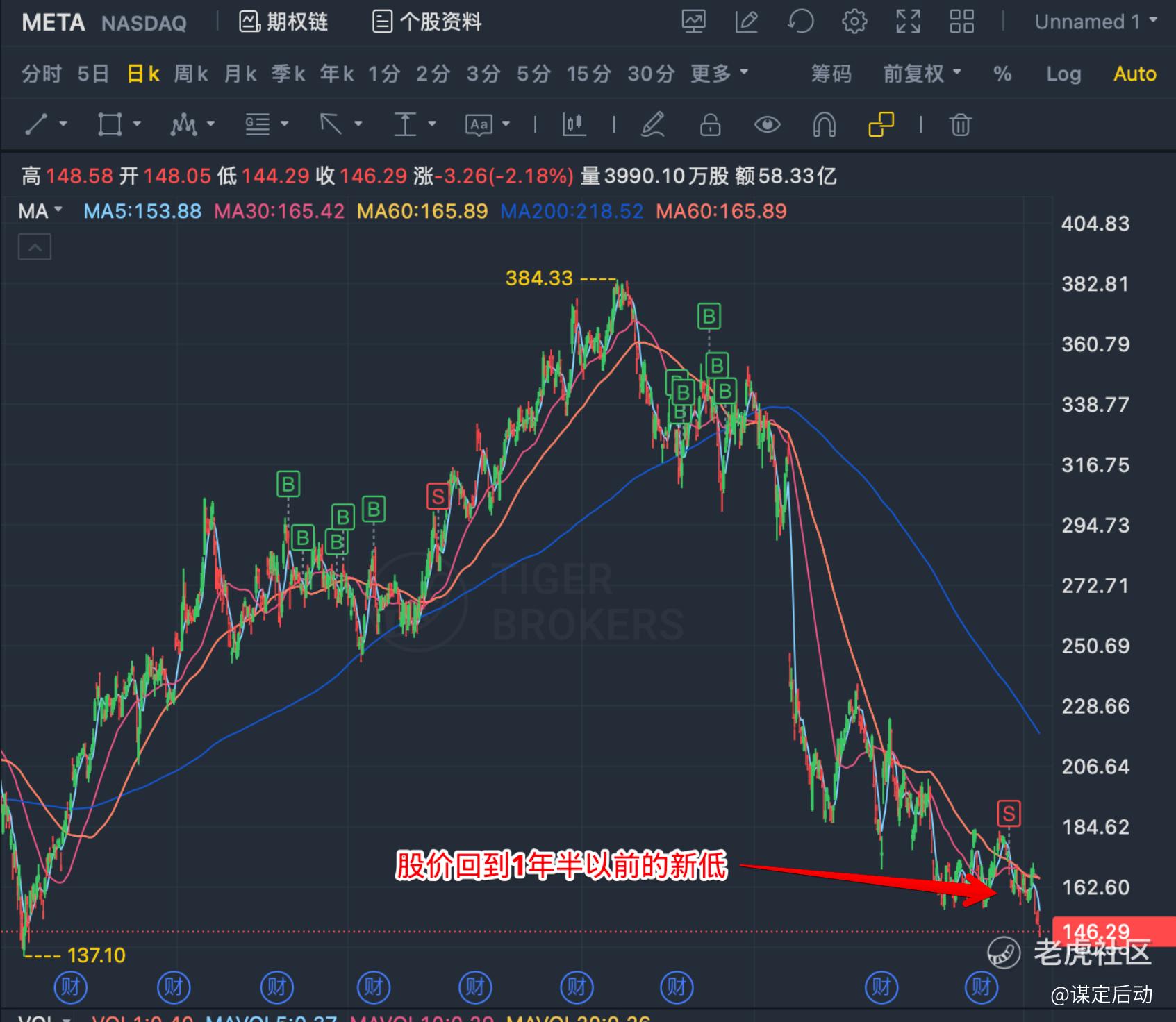
Task: Click the yellow multi-select drawings icon
Action: [881, 124]
